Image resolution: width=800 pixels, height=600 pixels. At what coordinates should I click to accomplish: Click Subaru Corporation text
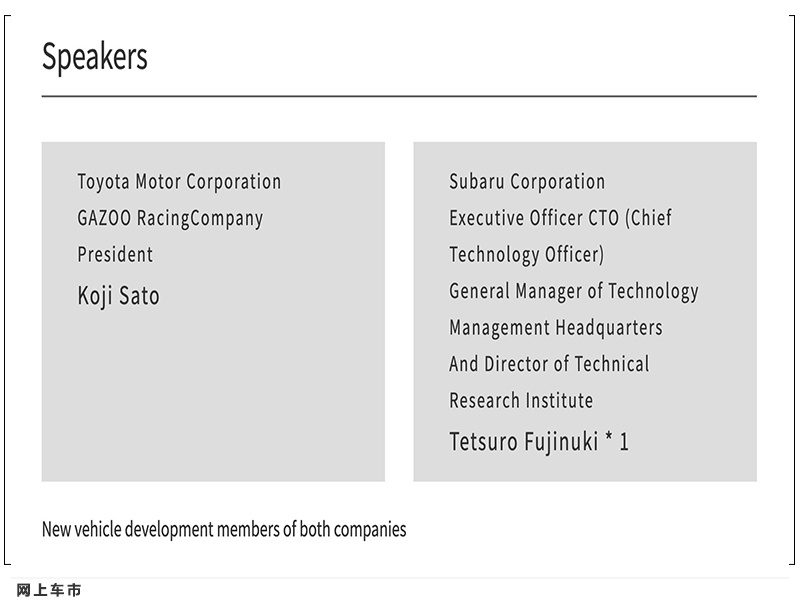(x=527, y=182)
